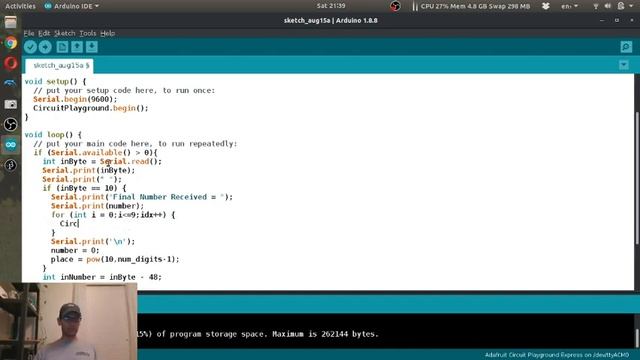The width and height of the screenshot is (640, 360).
Task: Open Arduino IDE app menu in top bar
Action: [x=71, y=6]
